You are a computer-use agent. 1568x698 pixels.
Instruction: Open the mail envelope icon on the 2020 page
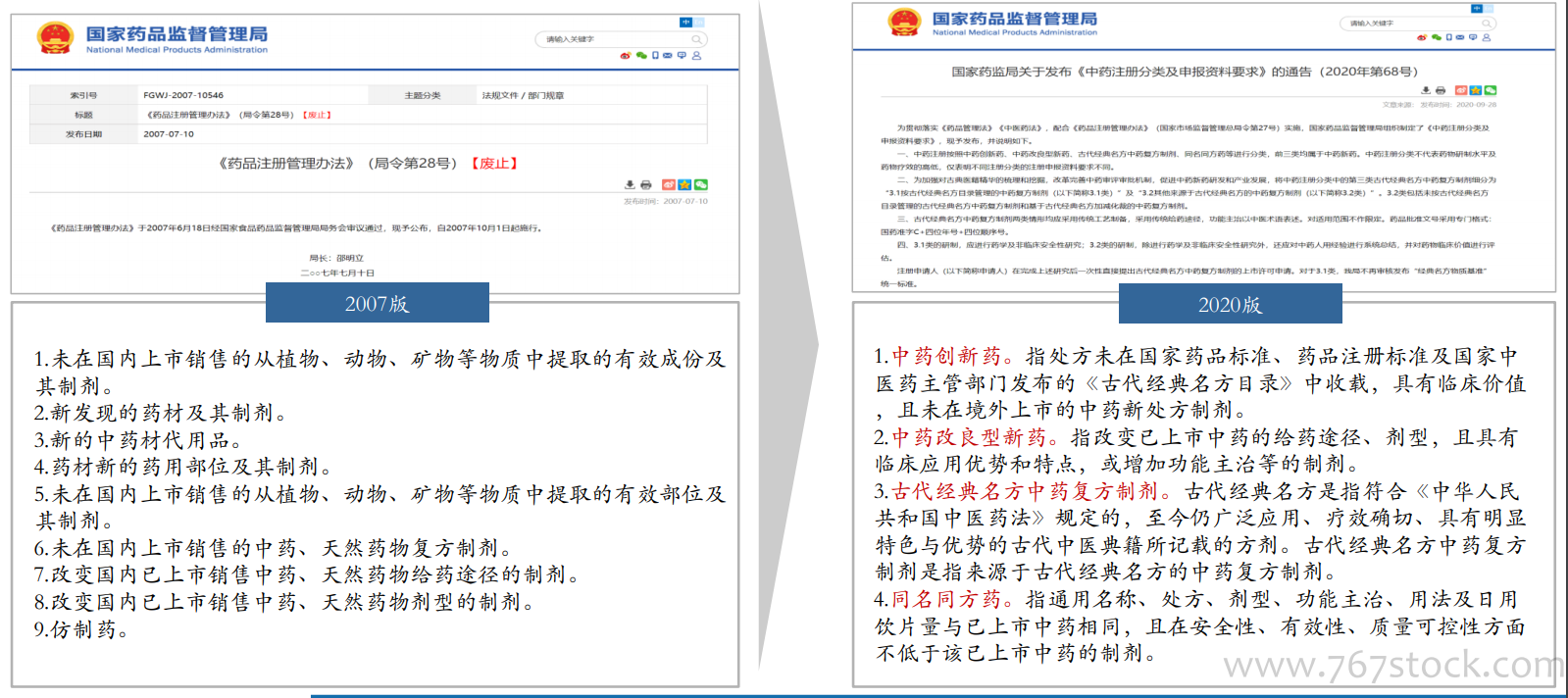tap(1460, 37)
